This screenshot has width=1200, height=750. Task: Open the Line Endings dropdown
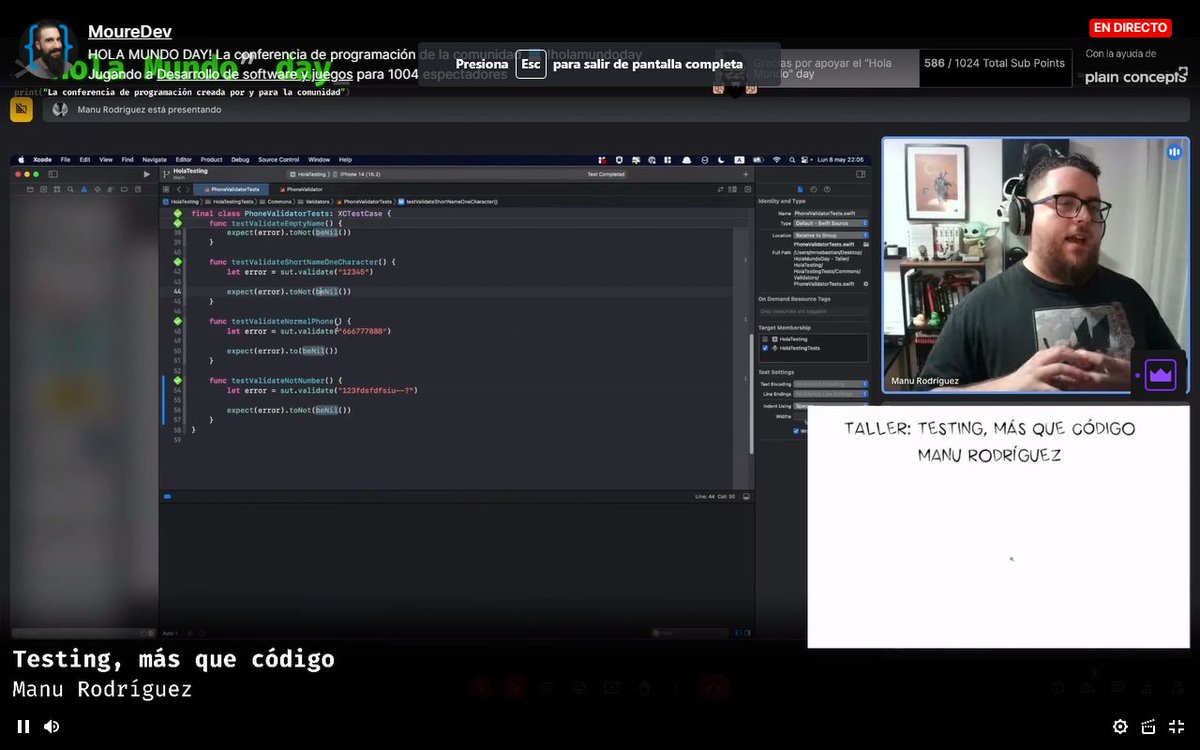point(831,394)
